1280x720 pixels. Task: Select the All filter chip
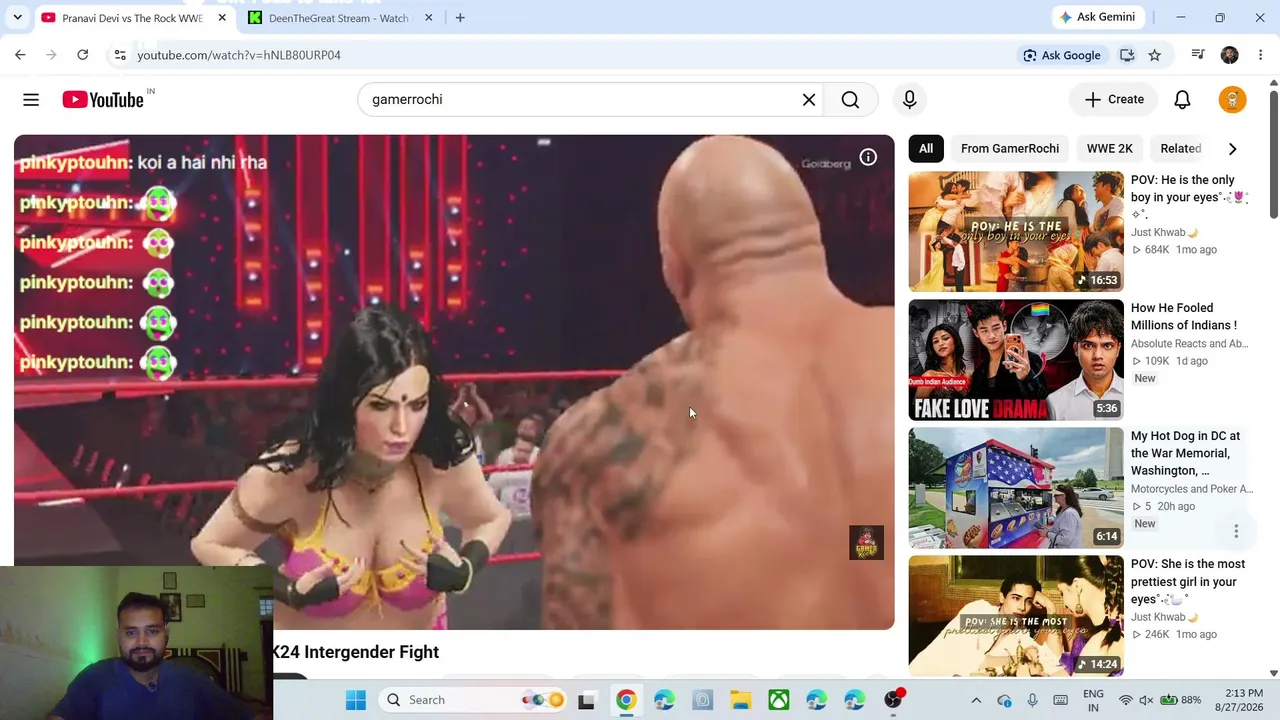(926, 148)
